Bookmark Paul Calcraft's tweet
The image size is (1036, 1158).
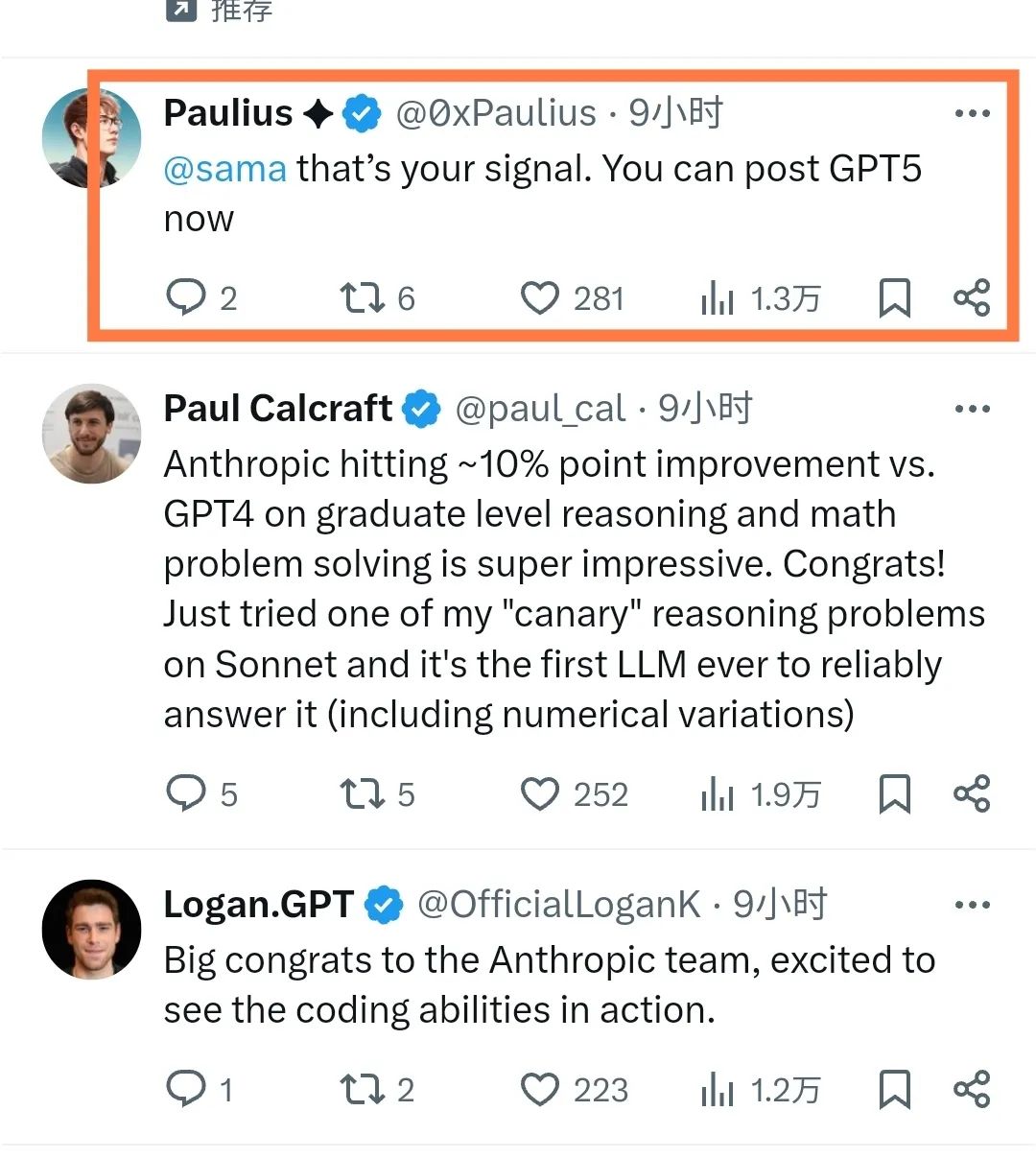[894, 793]
